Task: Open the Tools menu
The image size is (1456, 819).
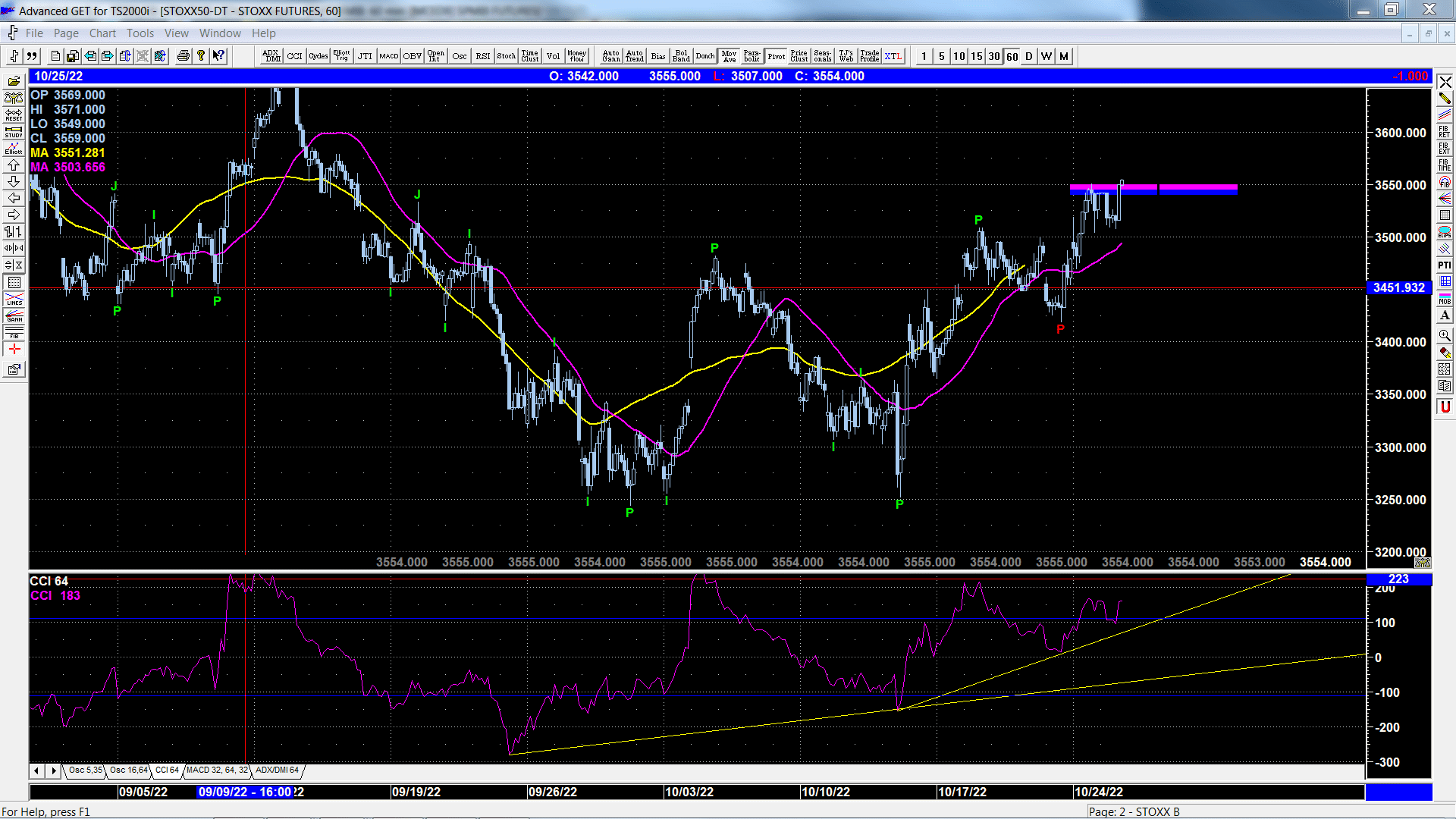Action: tap(140, 33)
